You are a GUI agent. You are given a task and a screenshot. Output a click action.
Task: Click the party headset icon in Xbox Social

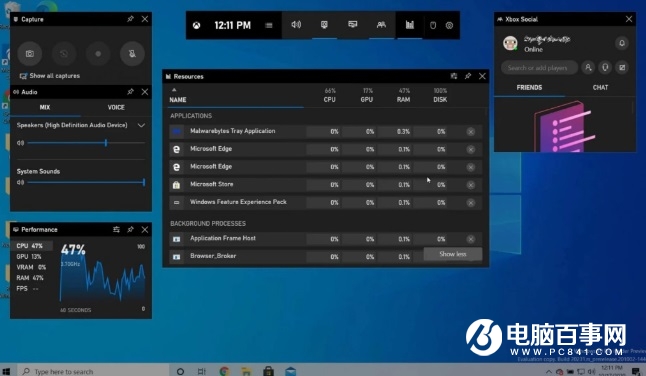(605, 68)
